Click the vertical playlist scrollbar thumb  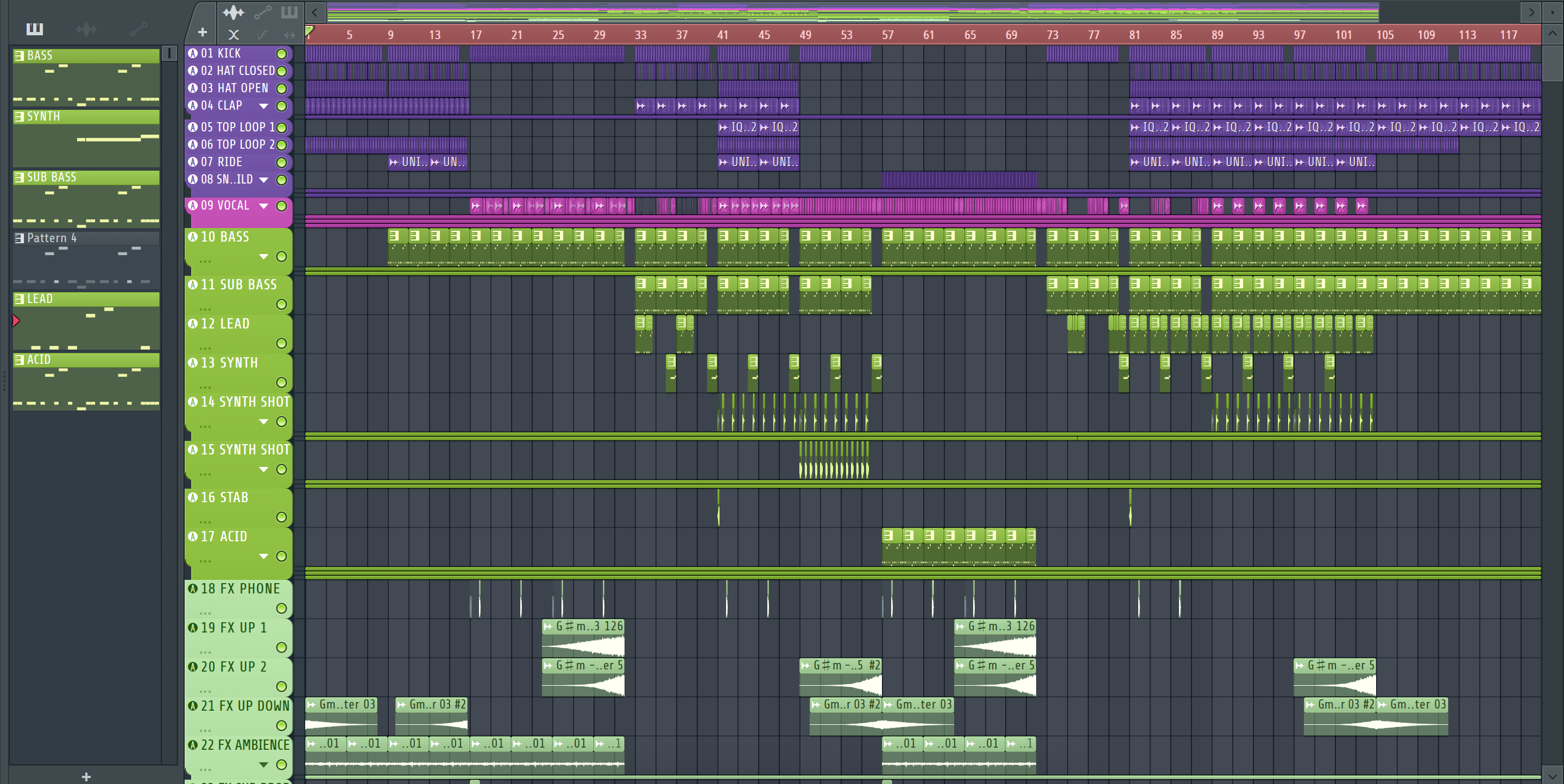(x=1553, y=64)
